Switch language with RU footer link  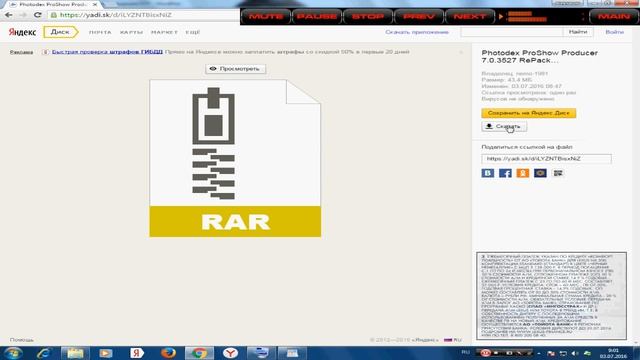click(x=453, y=340)
